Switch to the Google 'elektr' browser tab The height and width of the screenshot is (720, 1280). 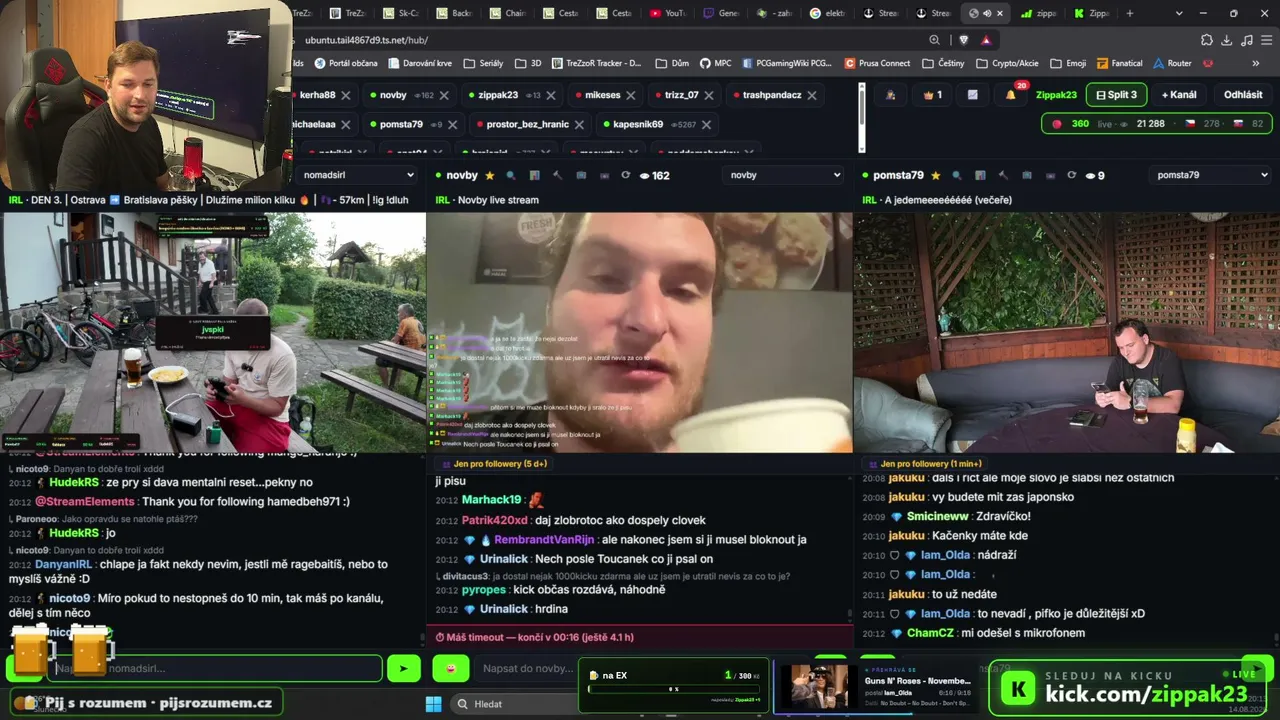[x=829, y=13]
